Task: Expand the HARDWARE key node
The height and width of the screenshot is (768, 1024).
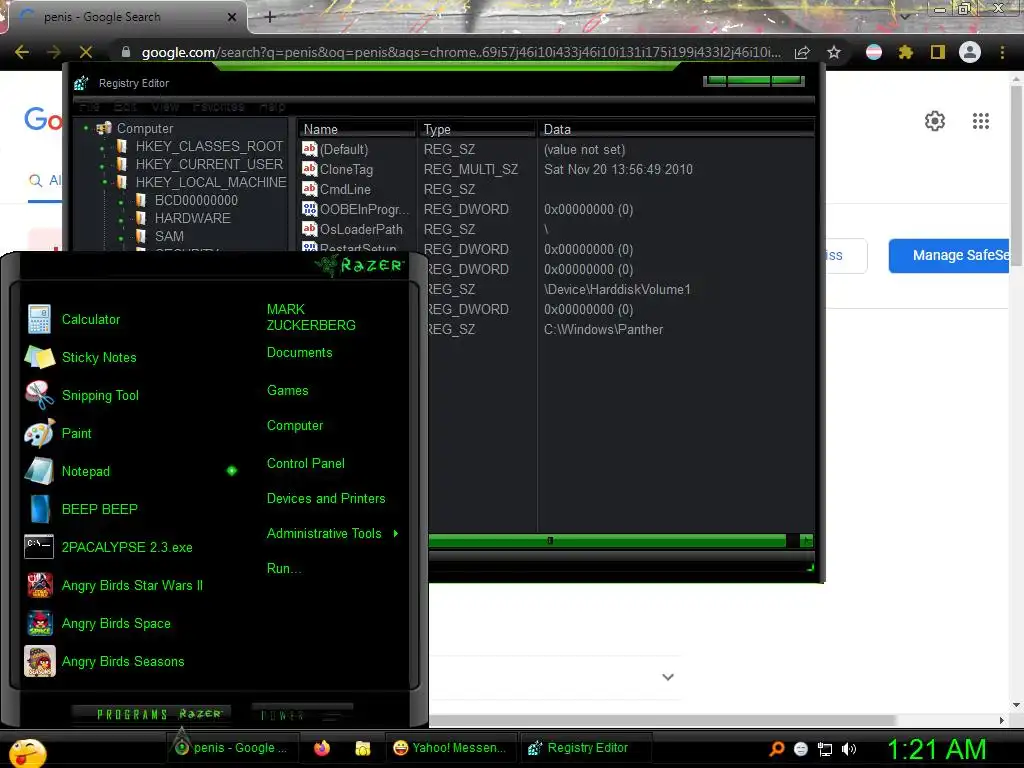Action: [121, 220]
